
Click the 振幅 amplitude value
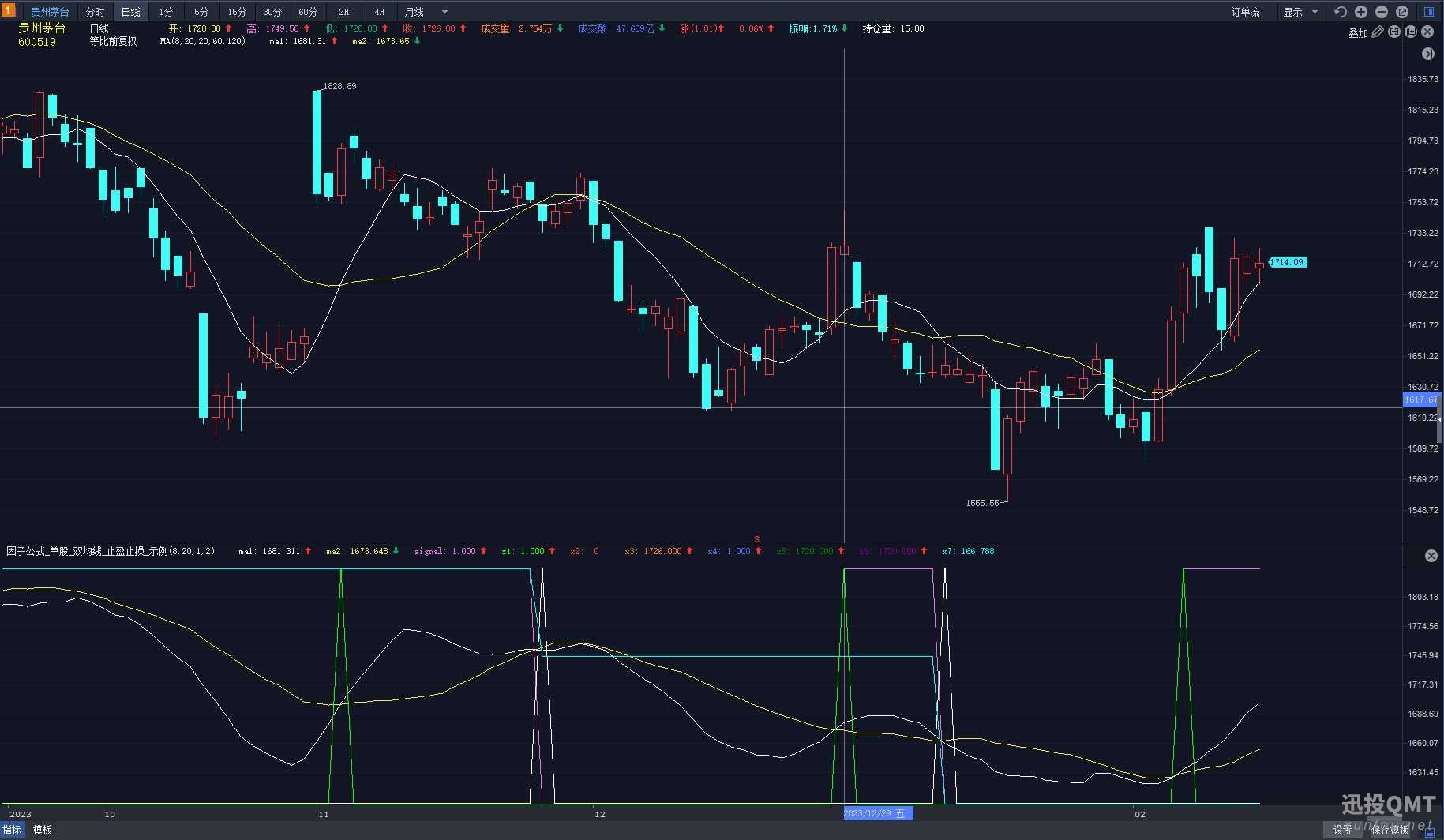(813, 28)
